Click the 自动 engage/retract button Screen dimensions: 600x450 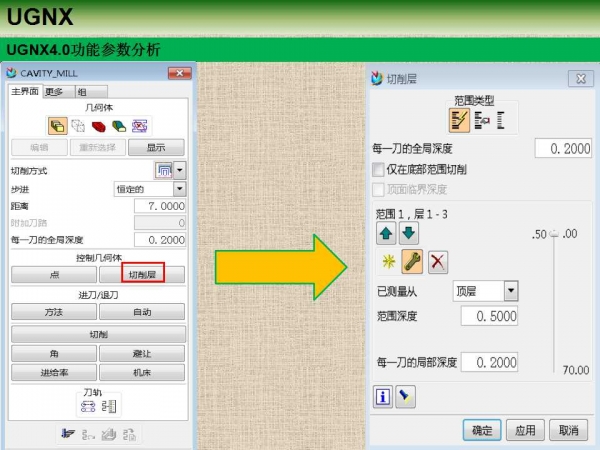pyautogui.click(x=142, y=312)
